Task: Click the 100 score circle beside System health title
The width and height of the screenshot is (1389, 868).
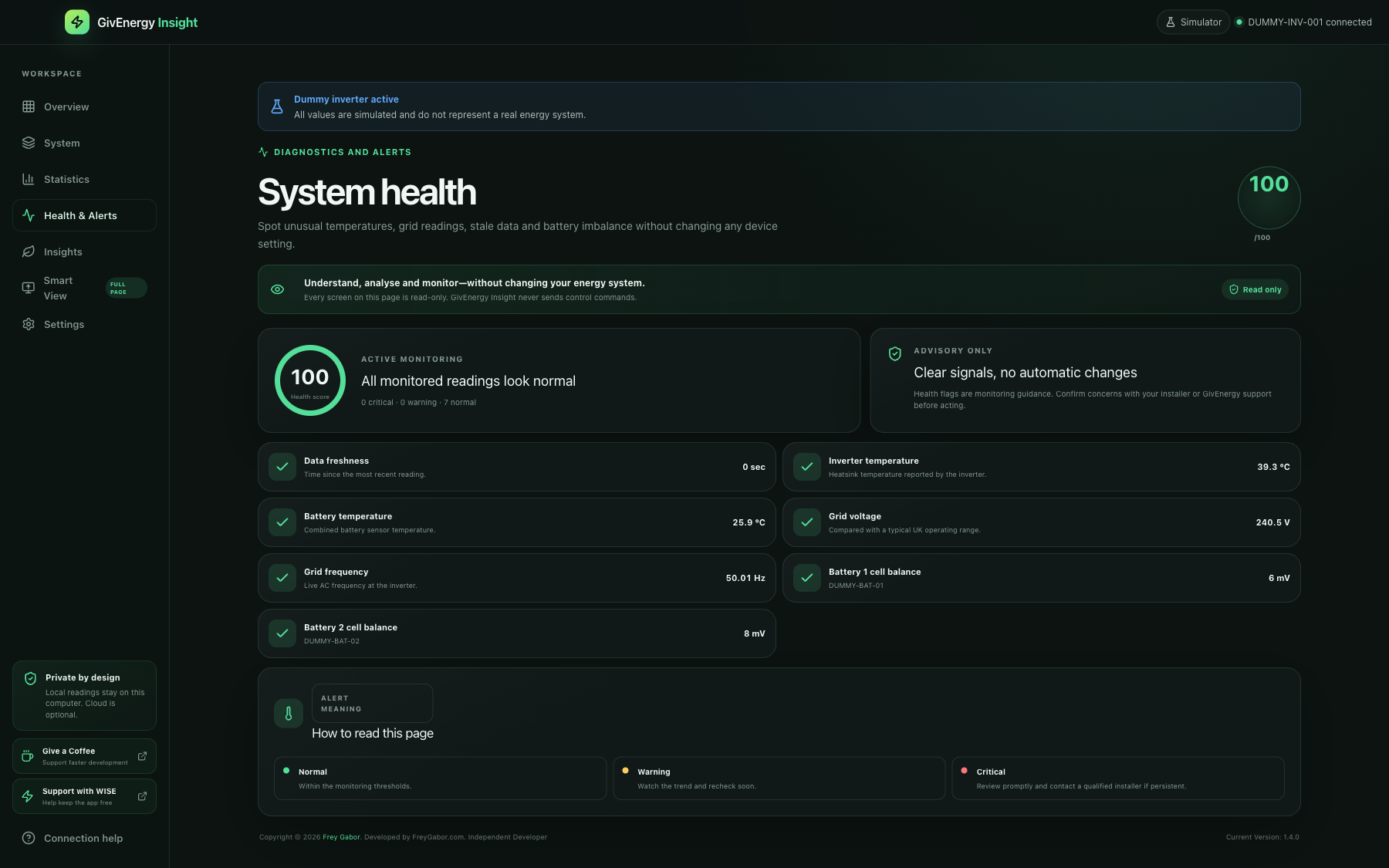Action: click(x=1269, y=198)
